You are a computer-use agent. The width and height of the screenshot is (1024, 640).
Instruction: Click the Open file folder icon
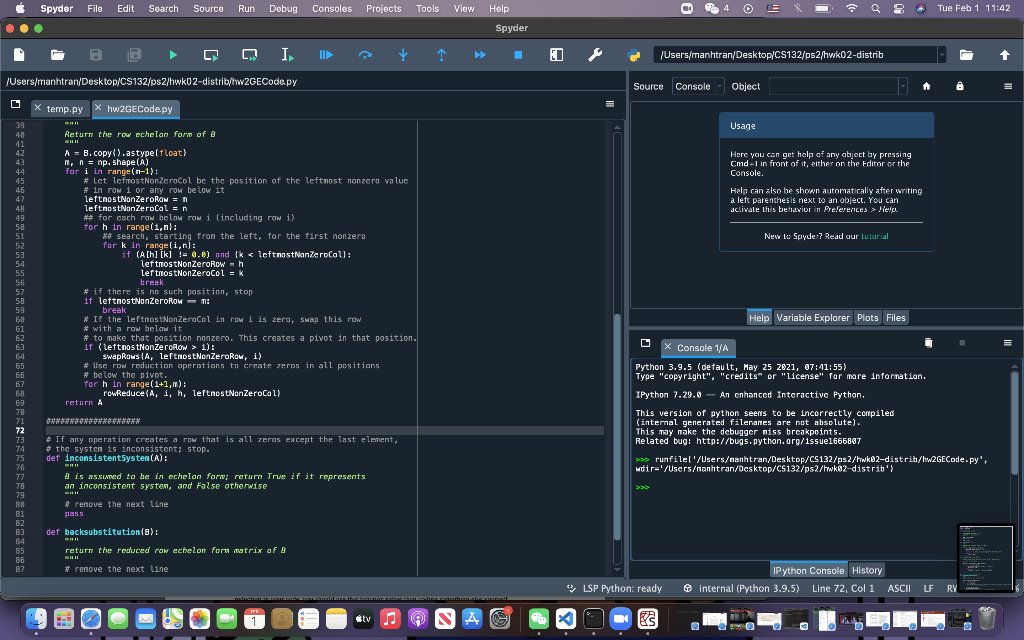pos(57,55)
